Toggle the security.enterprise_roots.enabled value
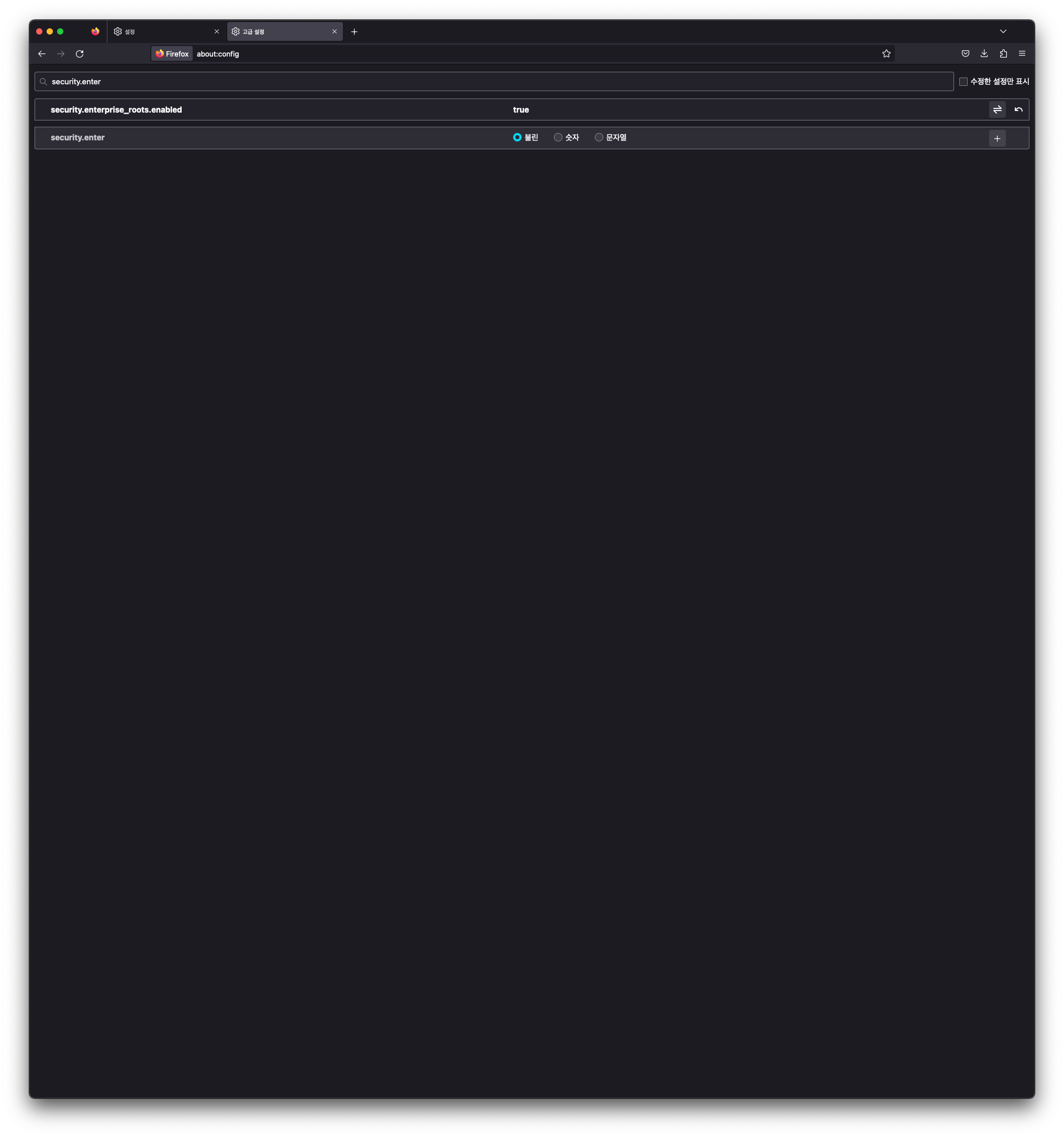The image size is (1064, 1137). point(996,109)
